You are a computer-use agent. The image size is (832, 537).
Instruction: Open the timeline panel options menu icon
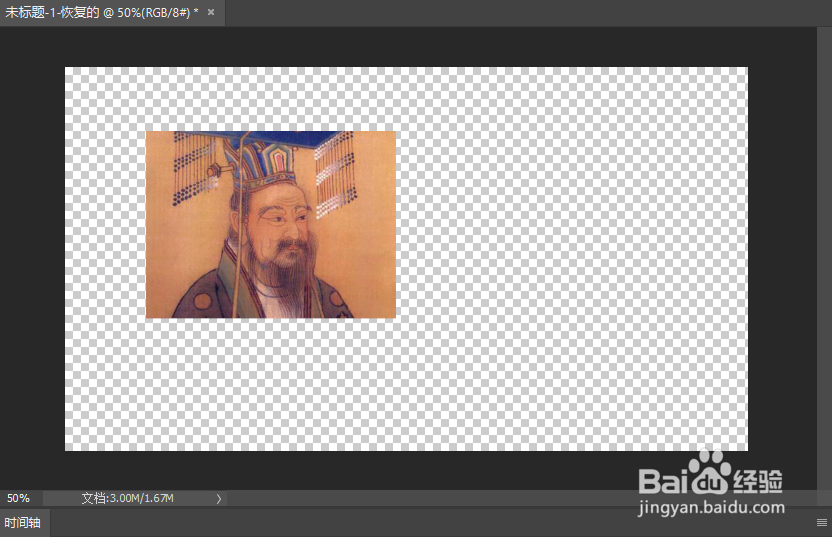click(822, 523)
